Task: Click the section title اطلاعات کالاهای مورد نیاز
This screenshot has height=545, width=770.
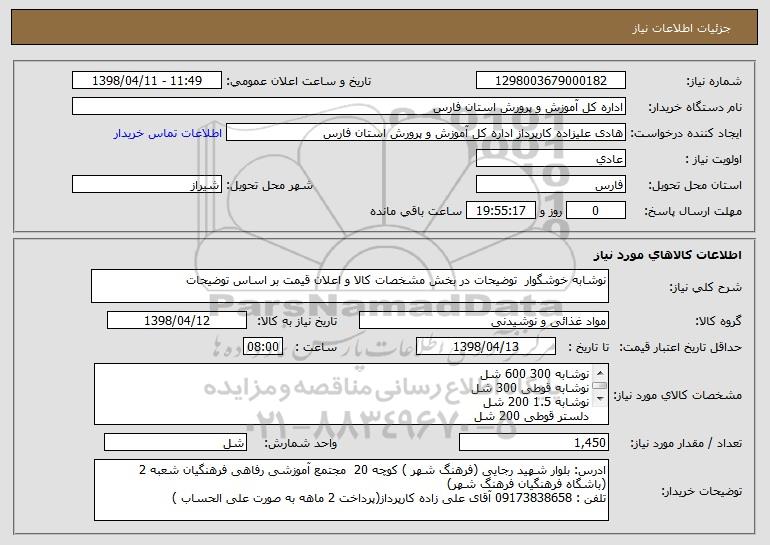Action: 667,255
